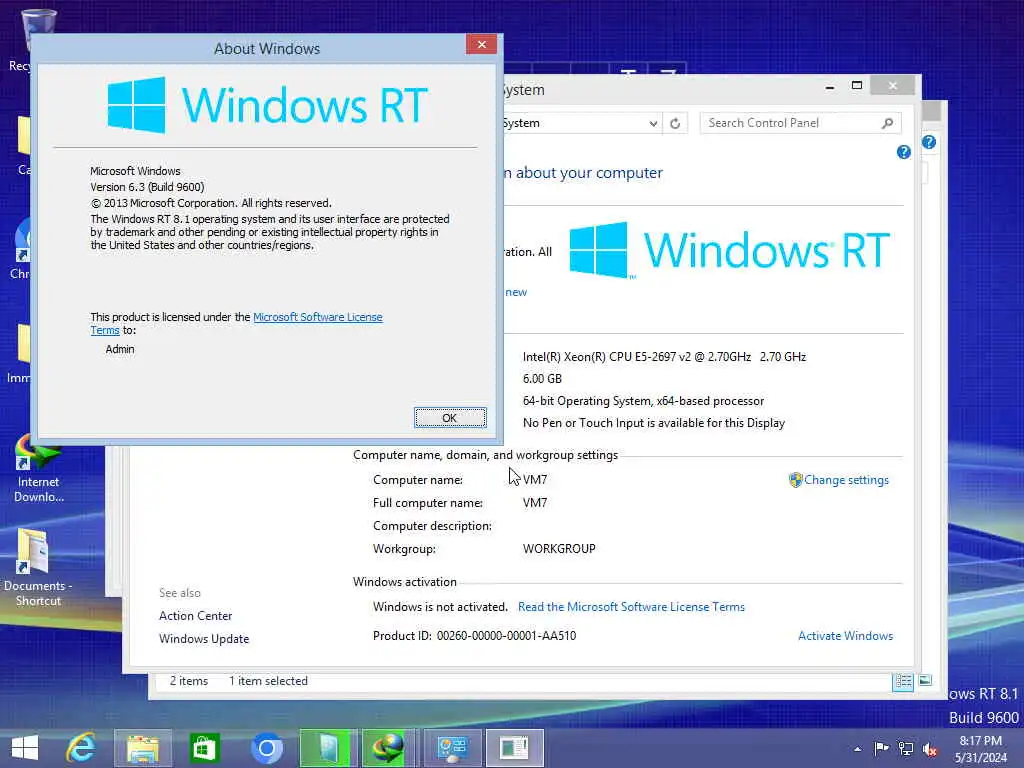1024x768 pixels.
Task: Open Documents - Shortcut on desktop
Action: click(37, 568)
